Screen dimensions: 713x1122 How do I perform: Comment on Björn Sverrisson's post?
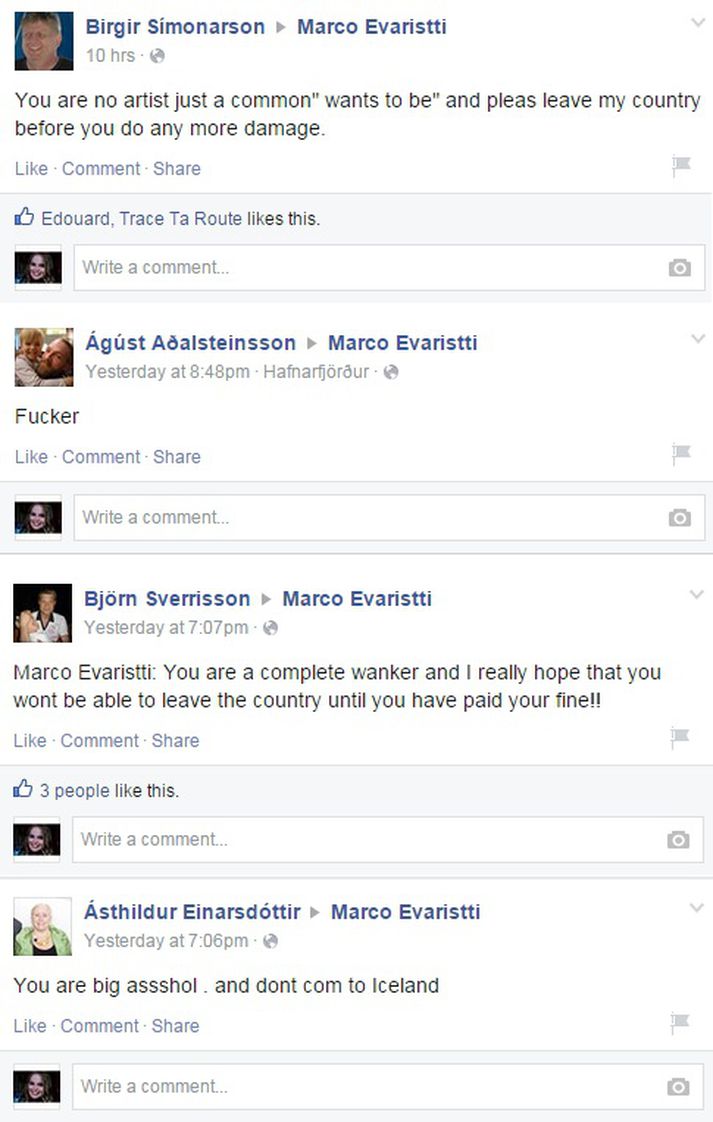tap(100, 741)
